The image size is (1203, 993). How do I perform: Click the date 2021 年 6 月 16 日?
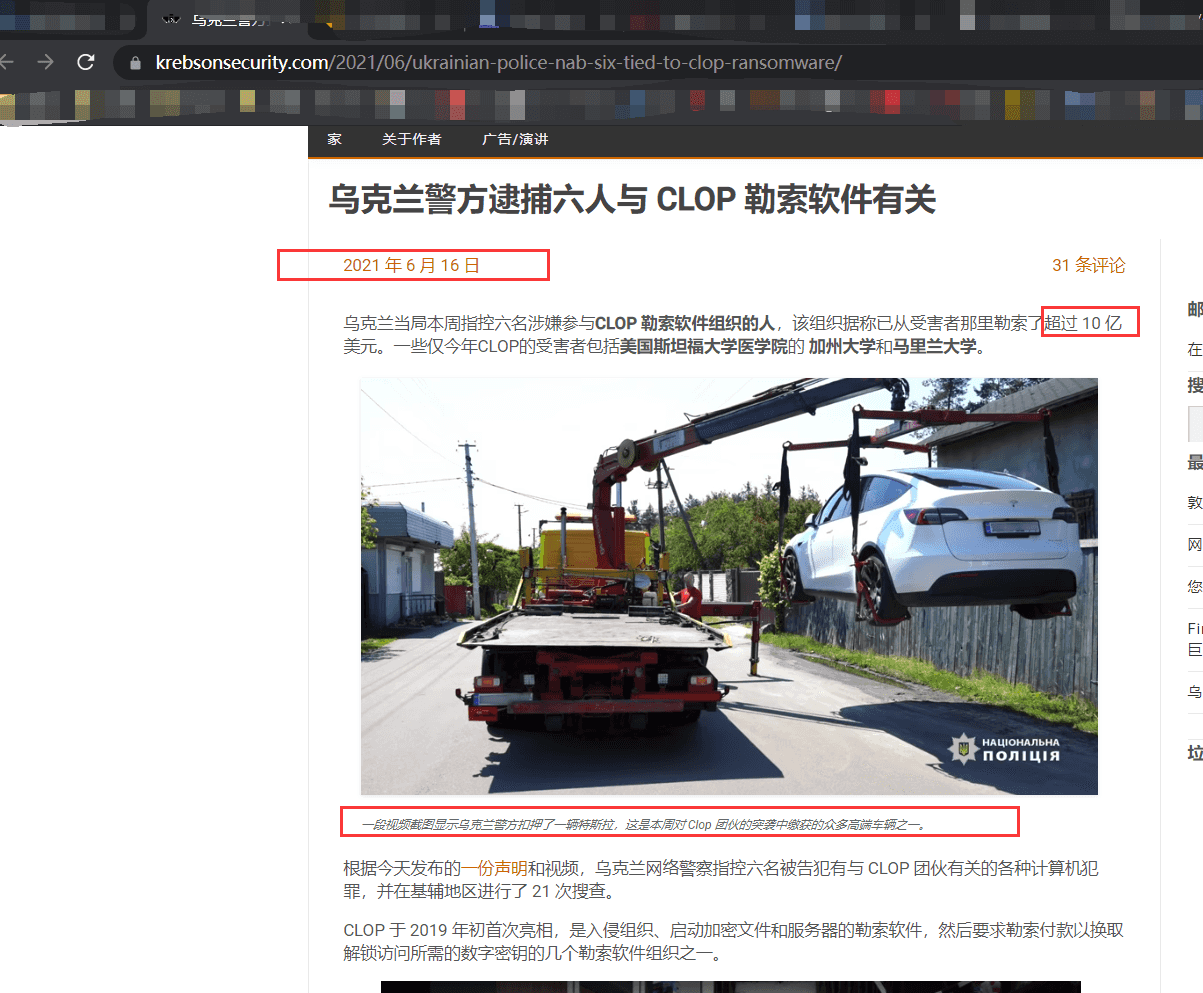[x=411, y=265]
